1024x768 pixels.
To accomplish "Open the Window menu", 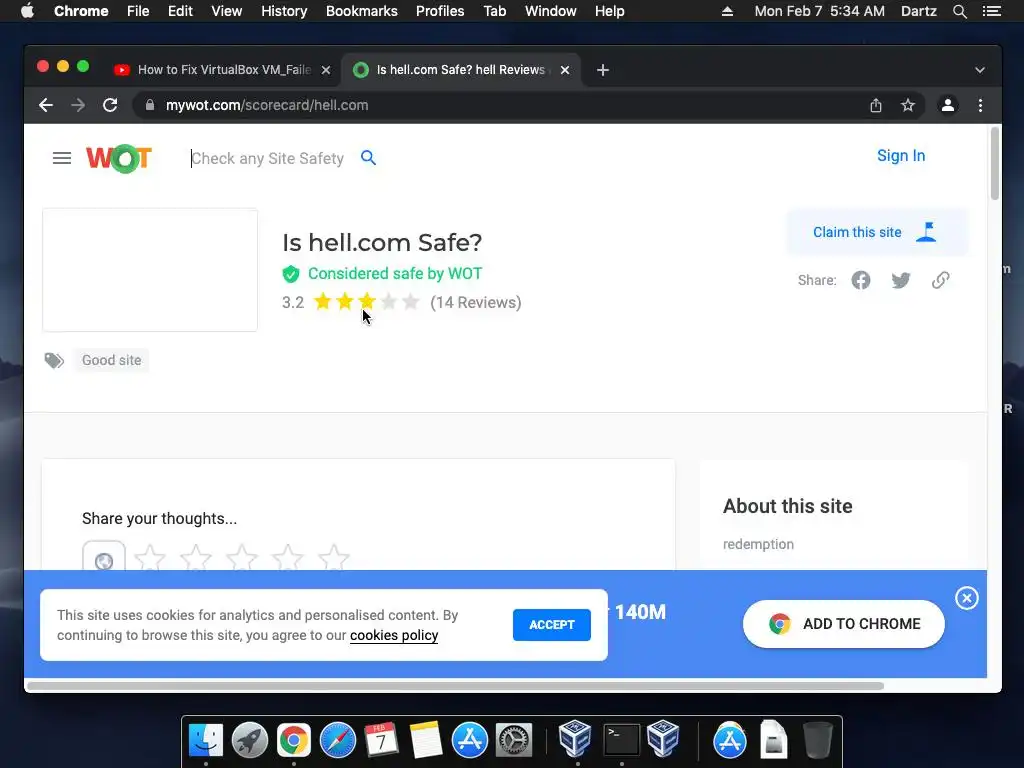I will (x=551, y=11).
